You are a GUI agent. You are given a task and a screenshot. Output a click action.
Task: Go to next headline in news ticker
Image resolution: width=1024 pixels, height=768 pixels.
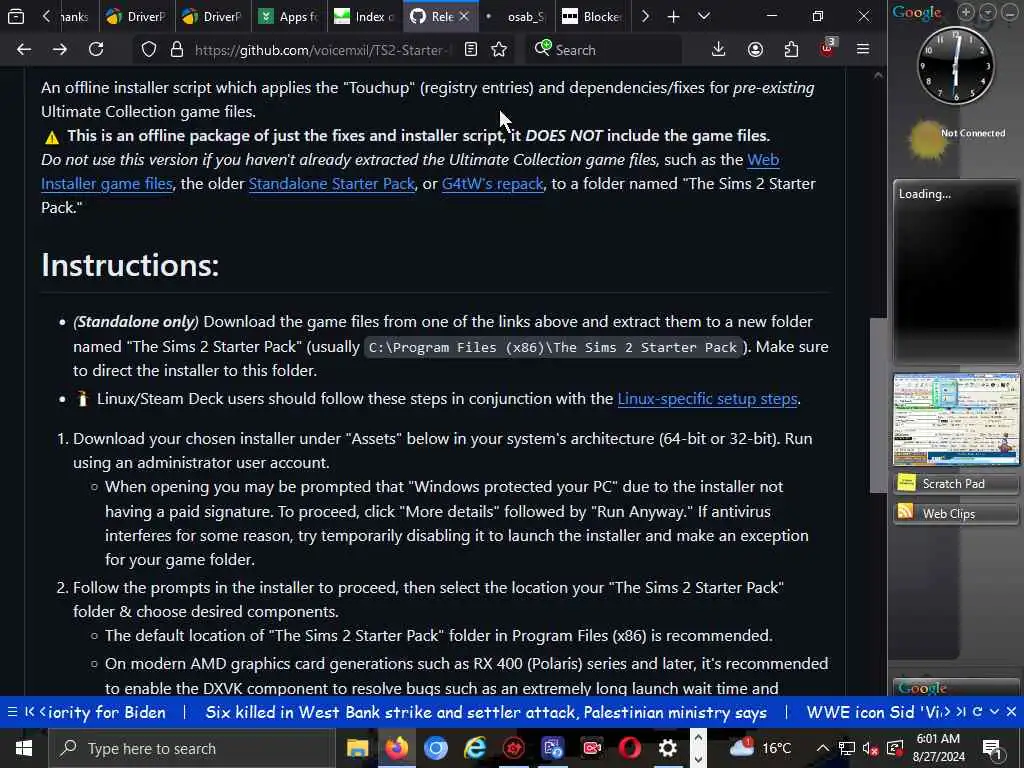[x=948, y=712]
